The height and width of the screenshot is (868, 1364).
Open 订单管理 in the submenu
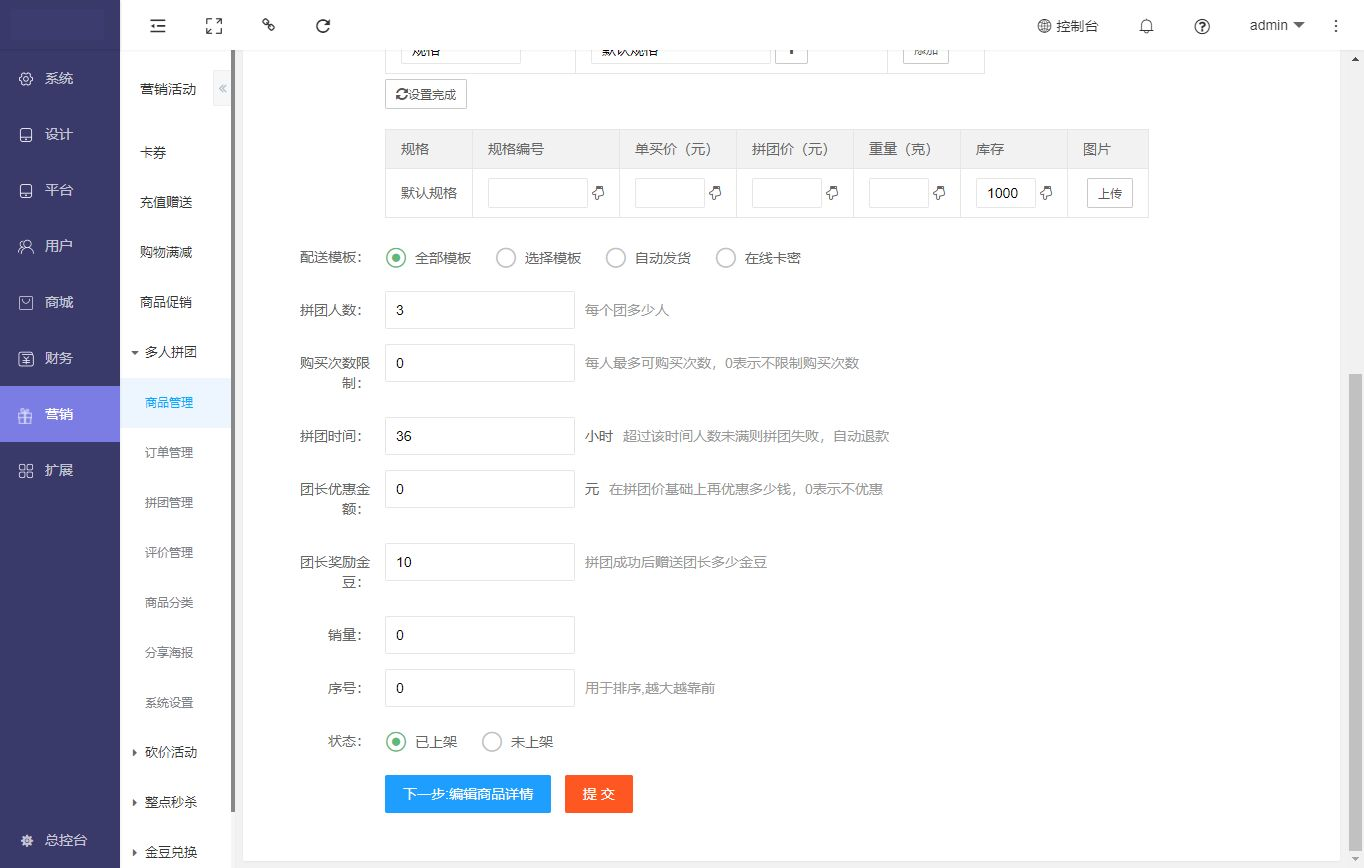coord(169,452)
